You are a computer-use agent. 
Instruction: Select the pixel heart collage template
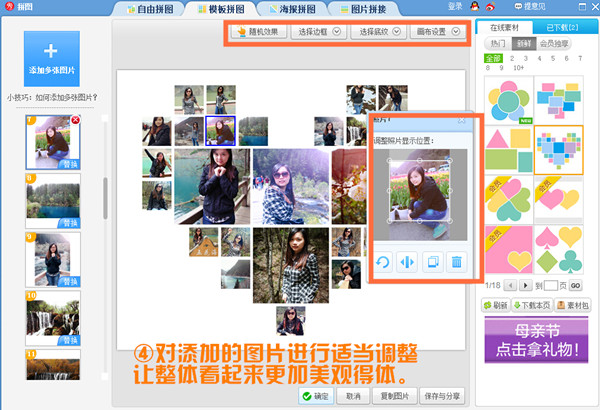tap(558, 150)
